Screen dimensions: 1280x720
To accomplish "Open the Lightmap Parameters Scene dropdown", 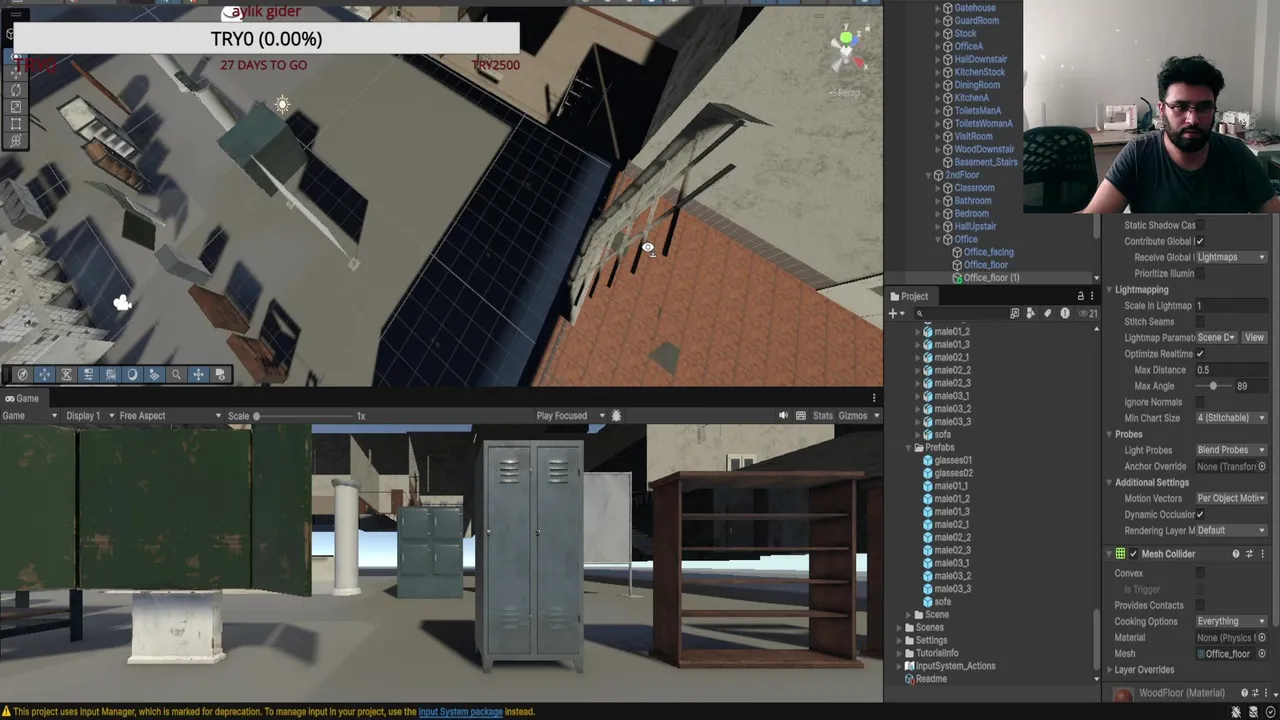I will click(x=1216, y=338).
